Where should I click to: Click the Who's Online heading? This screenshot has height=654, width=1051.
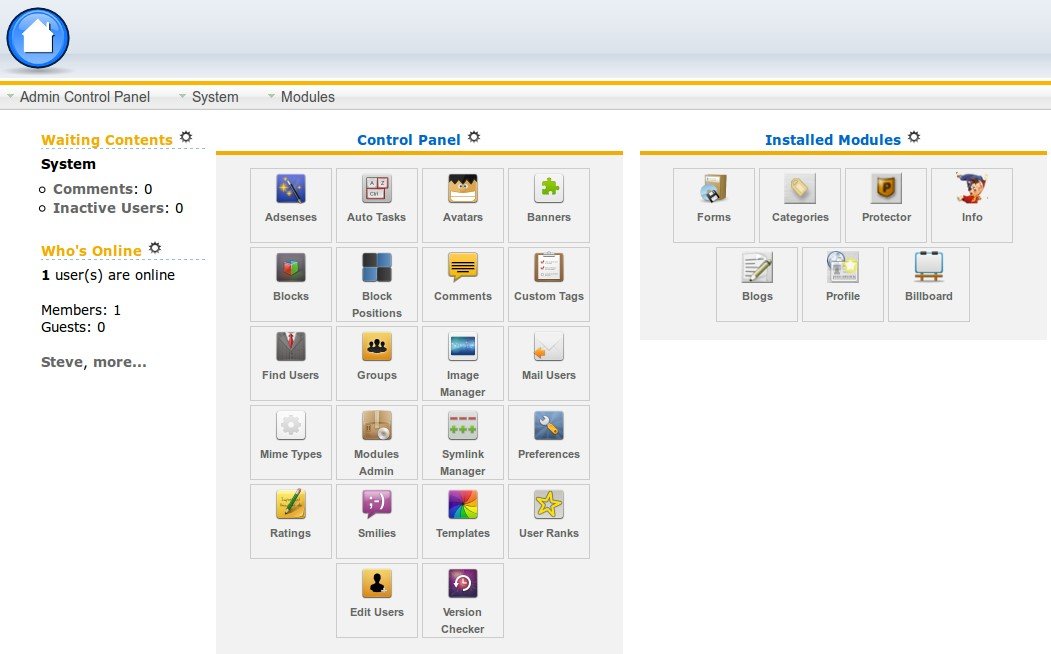pos(91,251)
